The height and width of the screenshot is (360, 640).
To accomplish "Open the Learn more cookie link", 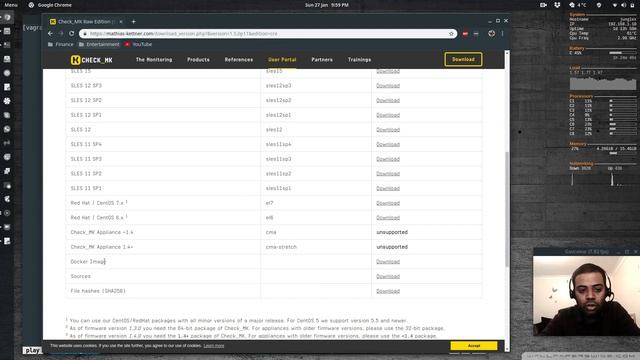I will [214, 346].
